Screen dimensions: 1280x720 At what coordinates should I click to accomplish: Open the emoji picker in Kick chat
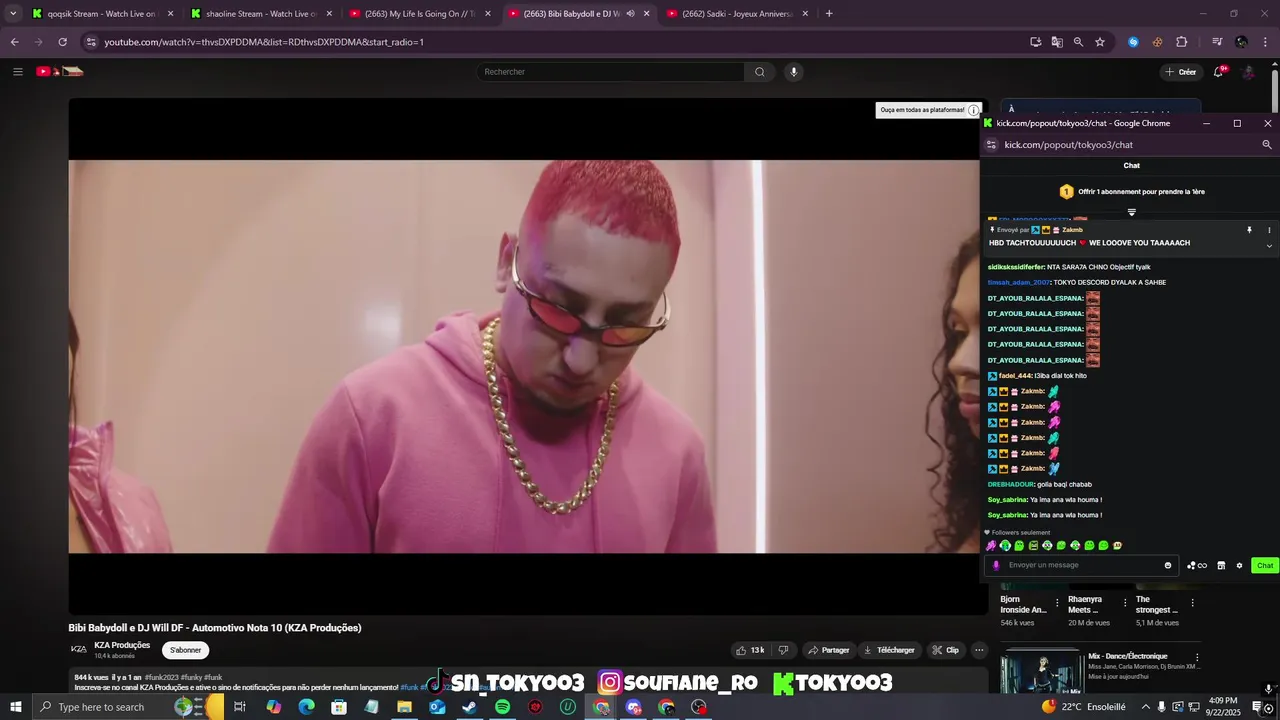pos(1168,565)
